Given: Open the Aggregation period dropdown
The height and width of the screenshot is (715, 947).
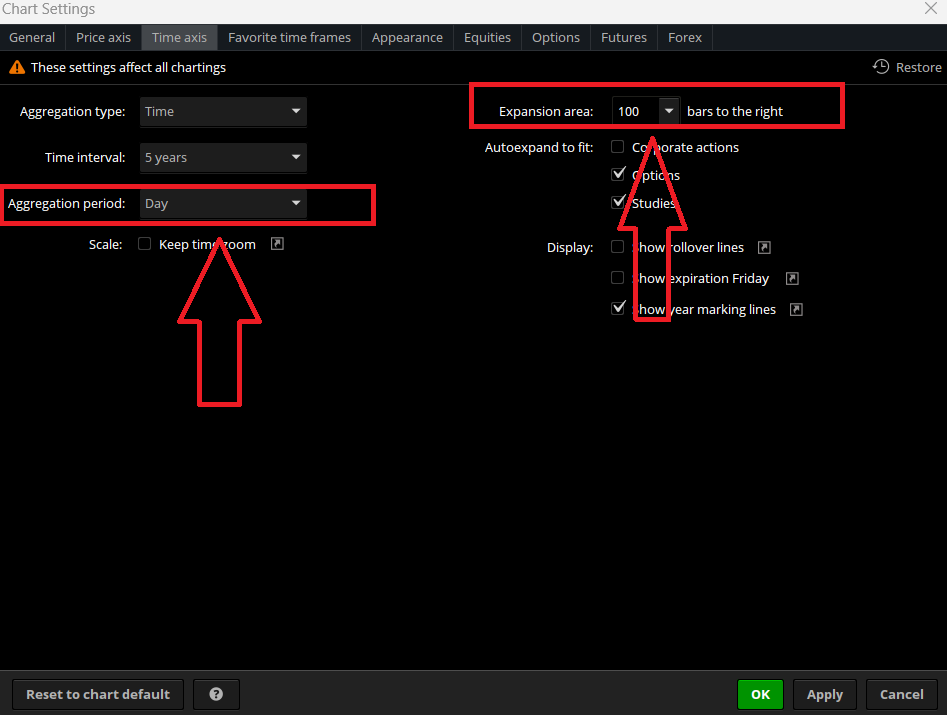Looking at the screenshot, I should tap(223, 204).
